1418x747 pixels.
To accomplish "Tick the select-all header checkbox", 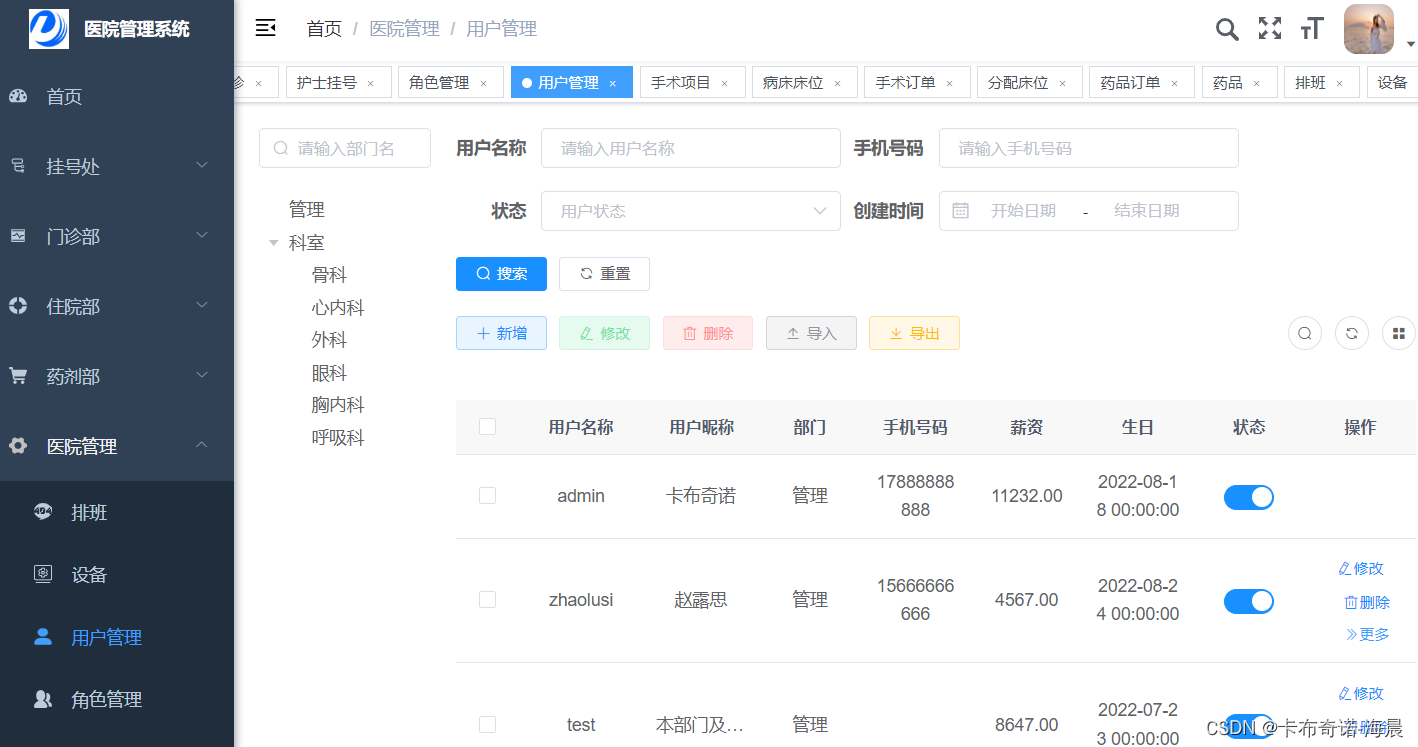I will (487, 427).
